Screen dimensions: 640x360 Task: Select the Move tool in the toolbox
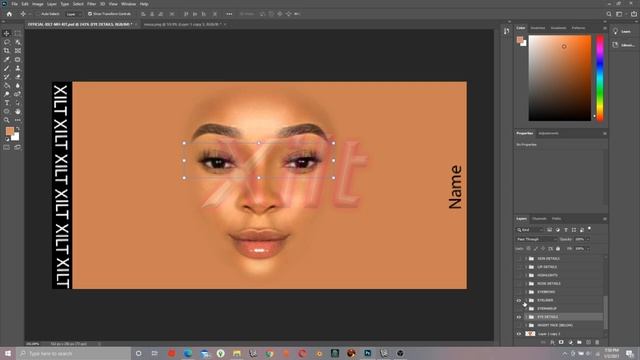7,33
